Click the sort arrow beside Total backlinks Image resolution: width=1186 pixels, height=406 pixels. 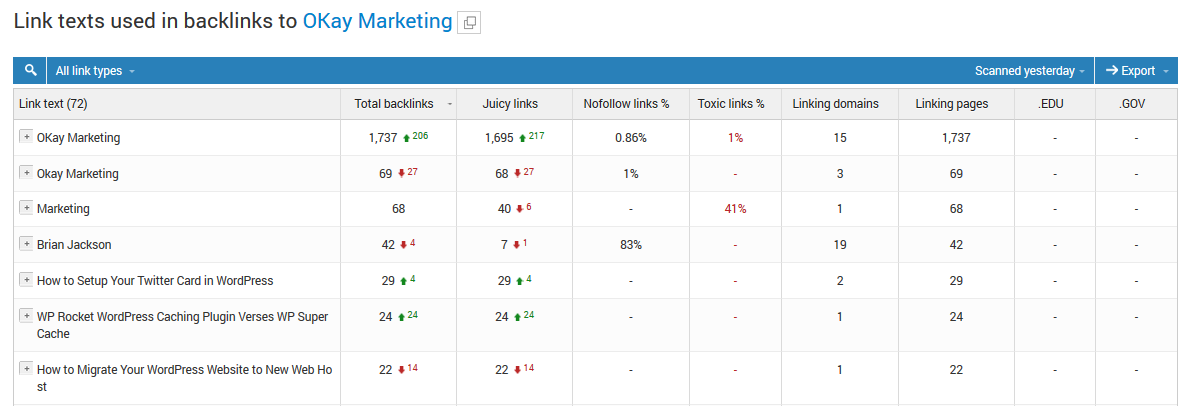[x=450, y=104]
